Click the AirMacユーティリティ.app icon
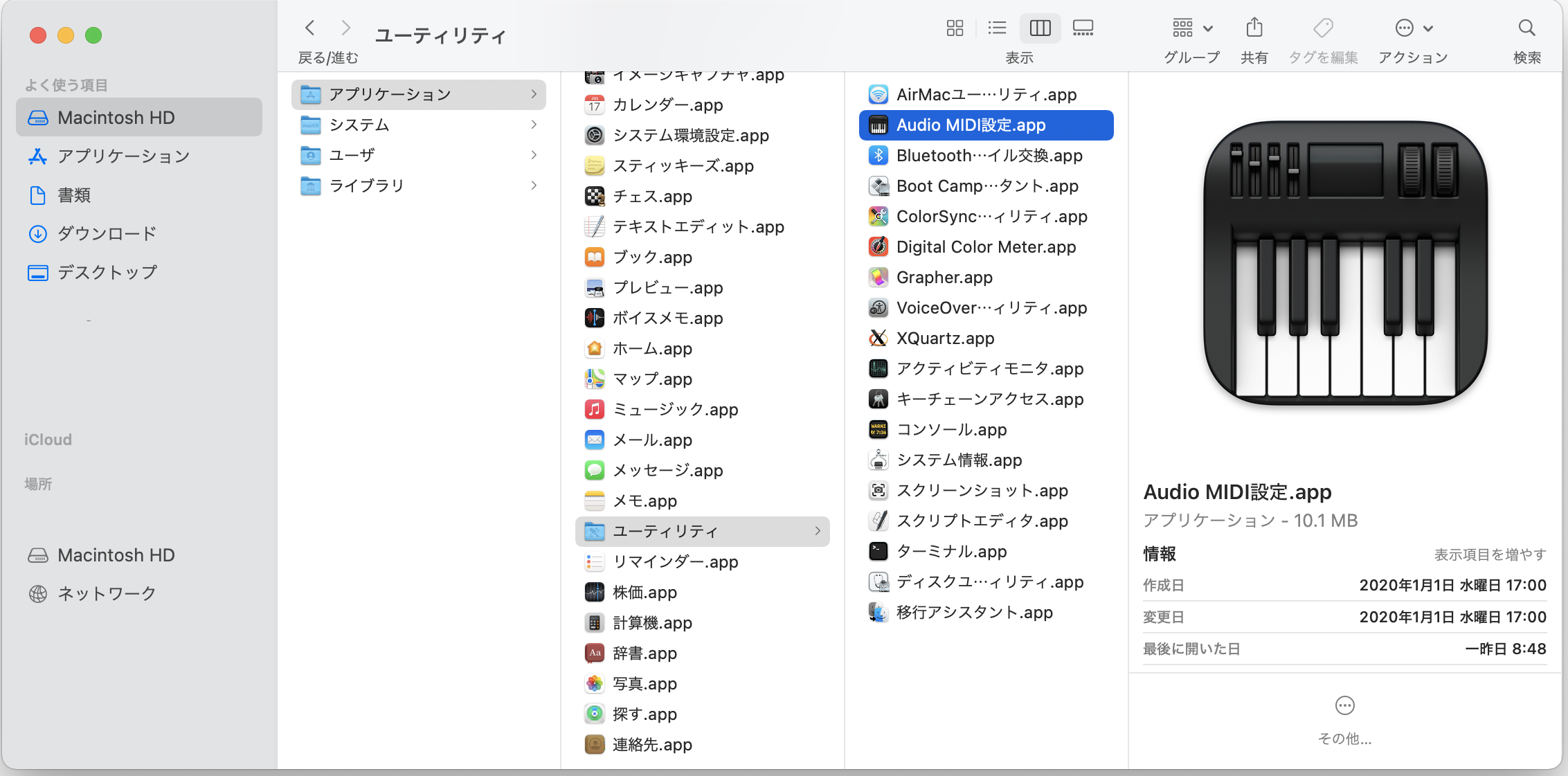 tap(878, 95)
